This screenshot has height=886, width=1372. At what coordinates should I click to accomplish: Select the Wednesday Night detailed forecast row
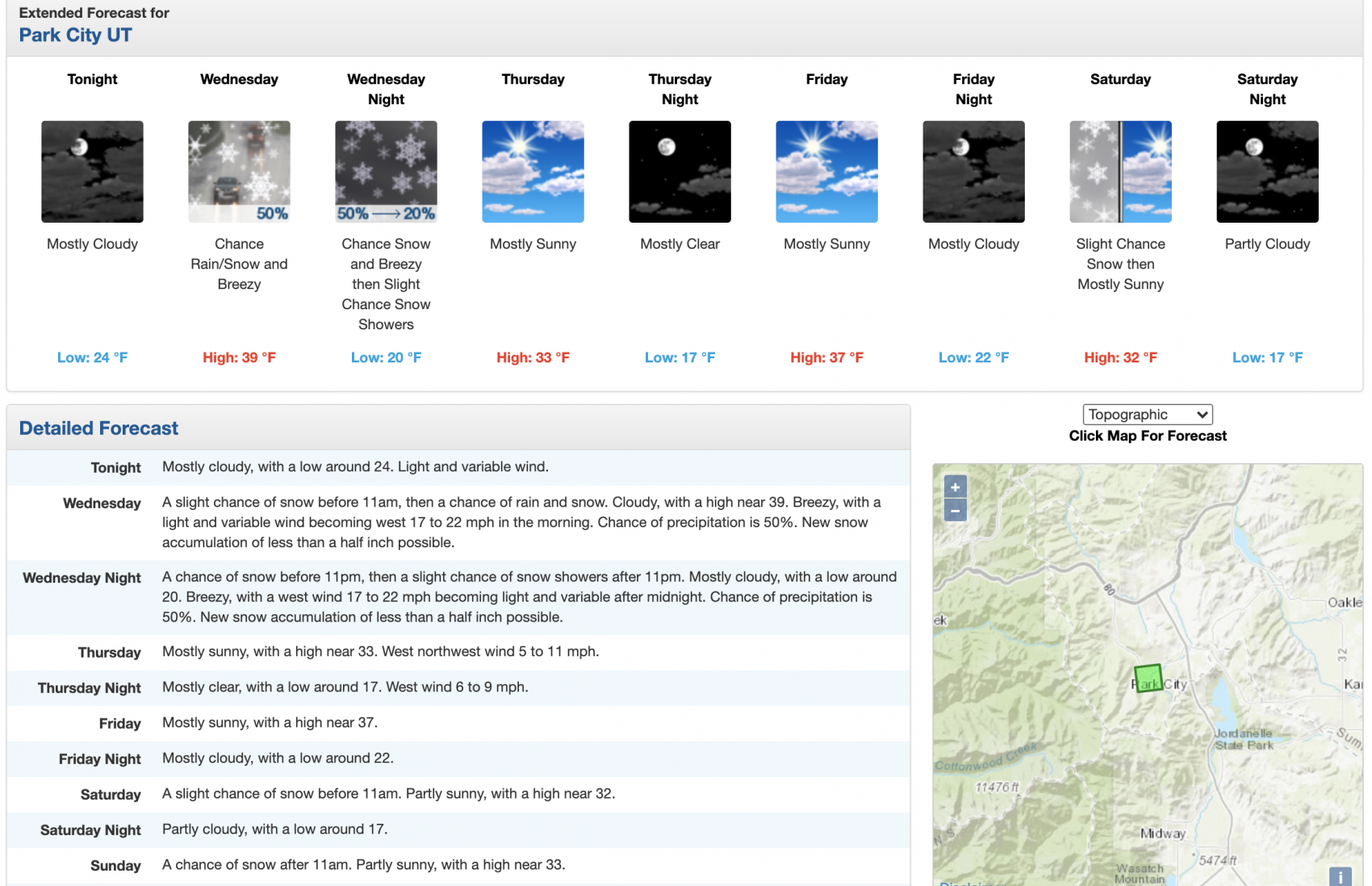(458, 597)
